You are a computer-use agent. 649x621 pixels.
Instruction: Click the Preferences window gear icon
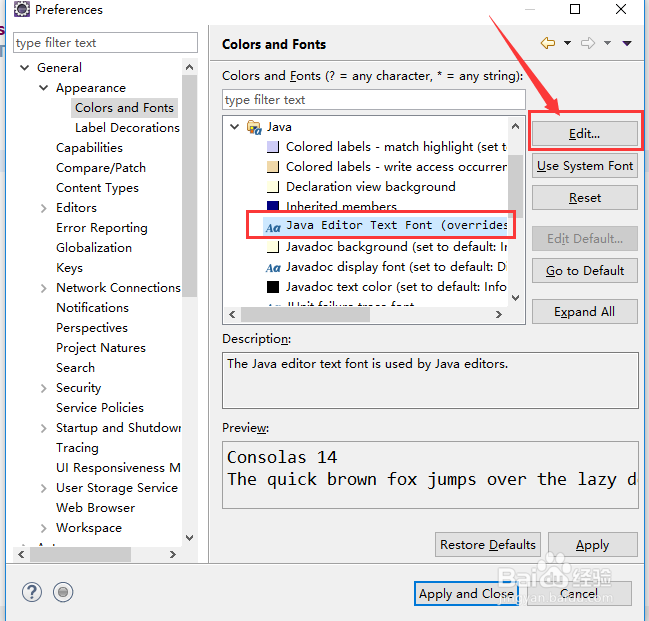click(22, 9)
